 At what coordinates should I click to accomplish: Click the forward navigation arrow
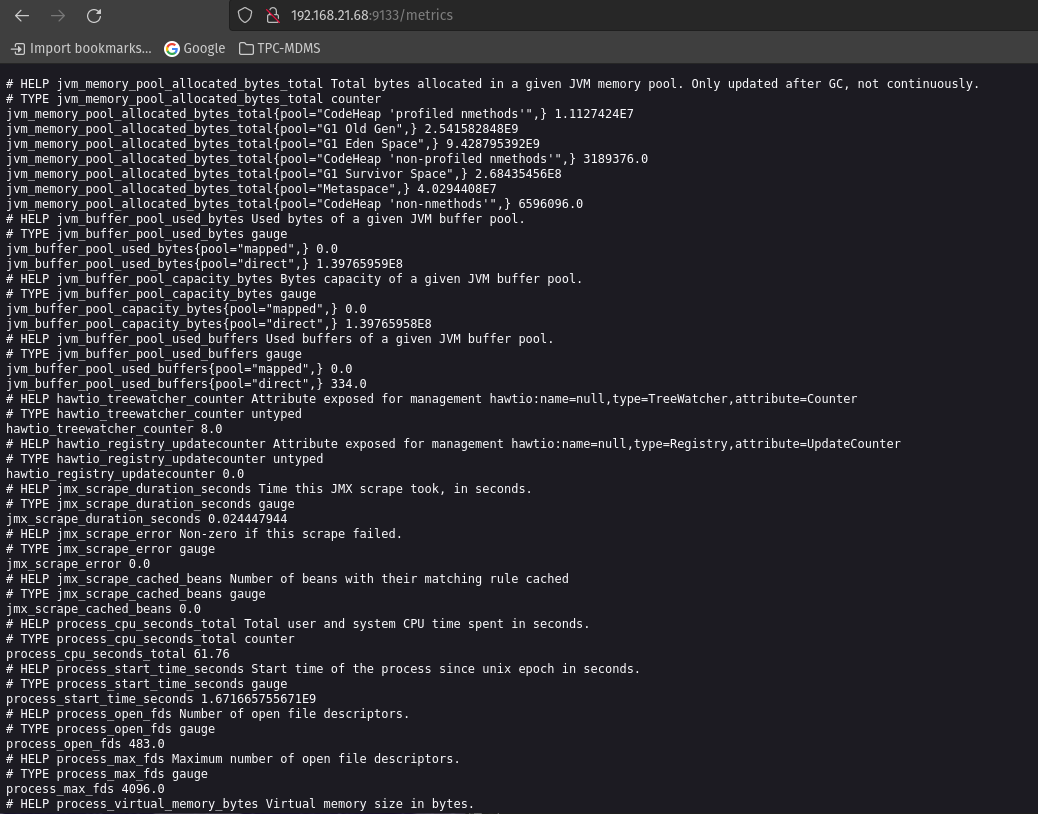pyautogui.click(x=58, y=15)
